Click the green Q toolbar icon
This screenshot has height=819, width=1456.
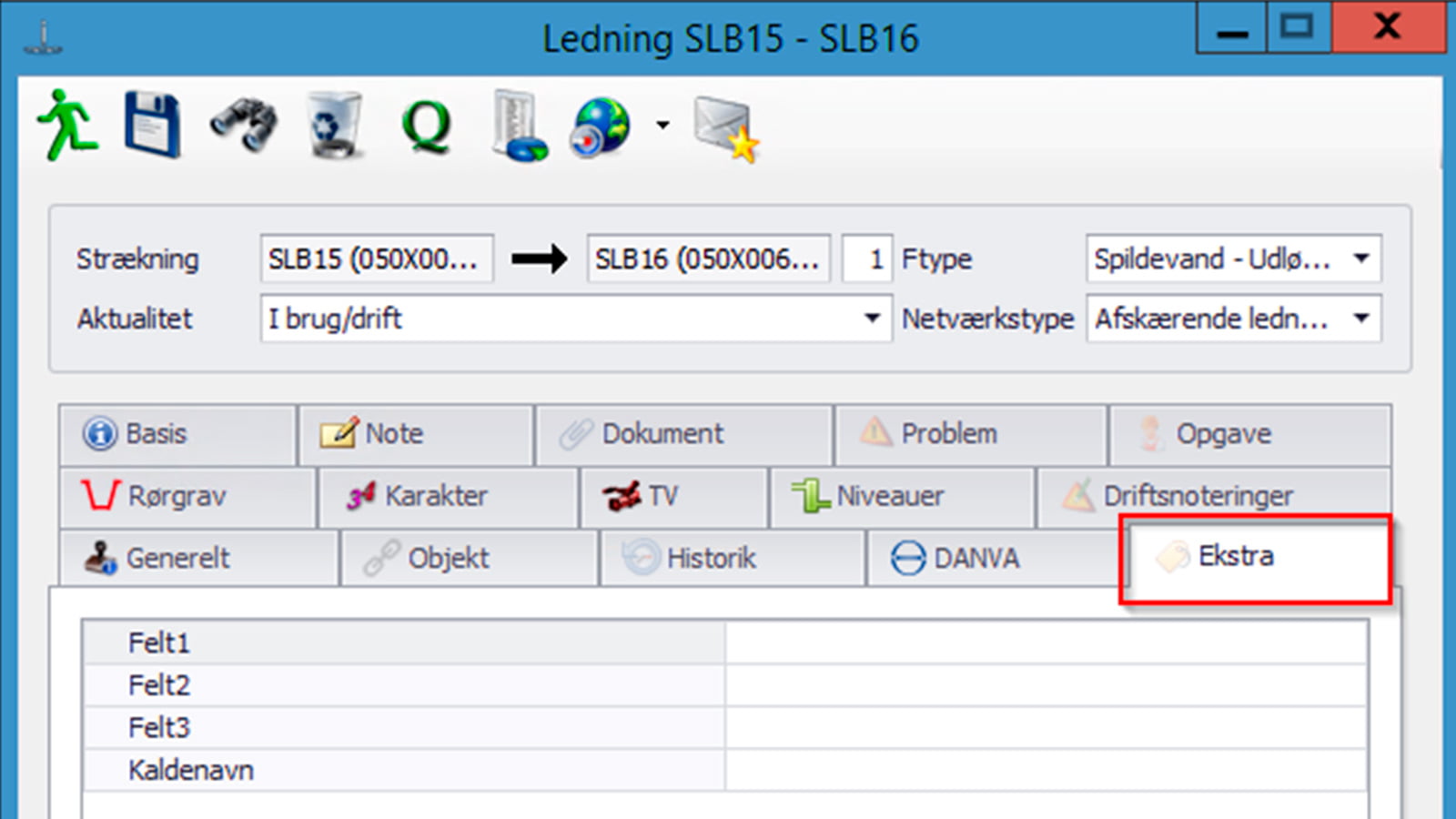[x=426, y=126]
